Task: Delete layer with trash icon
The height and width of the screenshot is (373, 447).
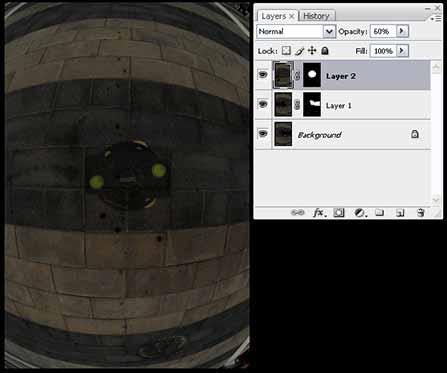Action: [421, 212]
